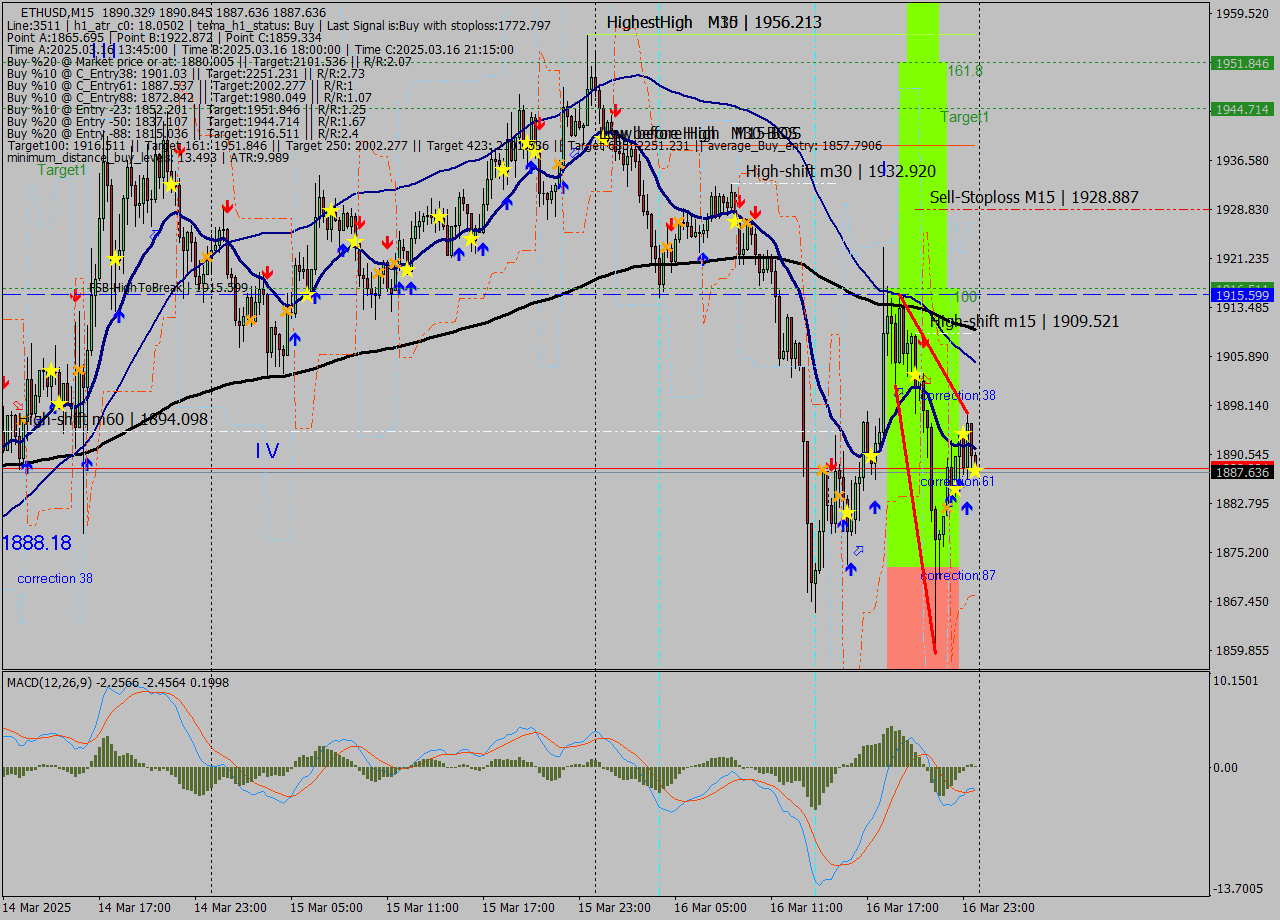Select the yellow star marker near correction 61
Image resolution: width=1280 pixels, height=920 pixels.
point(975,470)
